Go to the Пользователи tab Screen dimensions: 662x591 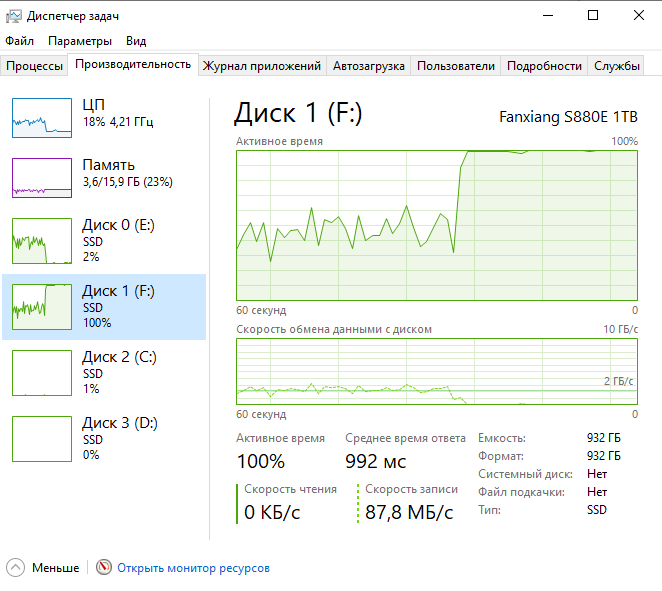click(455, 66)
